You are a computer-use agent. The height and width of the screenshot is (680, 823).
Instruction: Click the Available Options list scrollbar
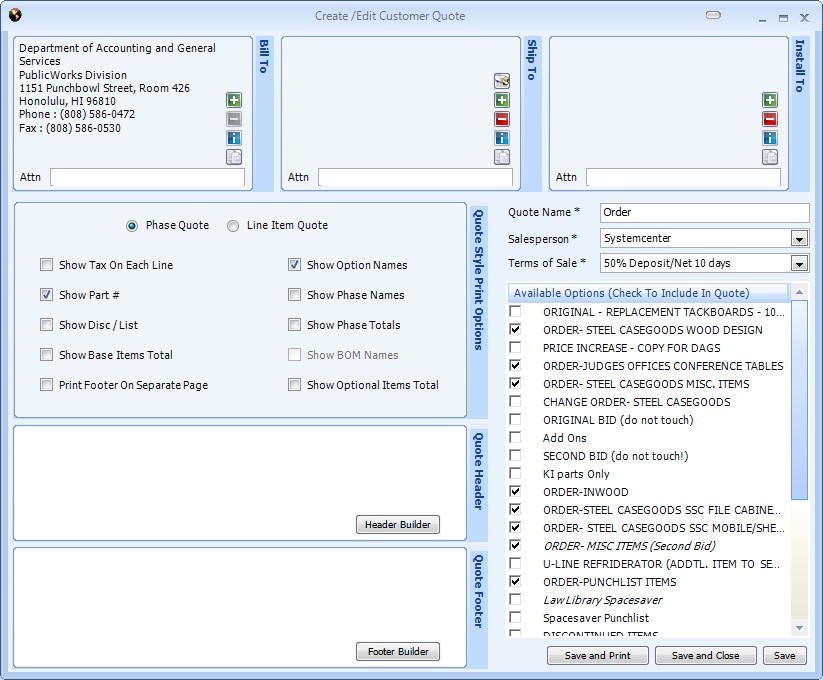799,450
